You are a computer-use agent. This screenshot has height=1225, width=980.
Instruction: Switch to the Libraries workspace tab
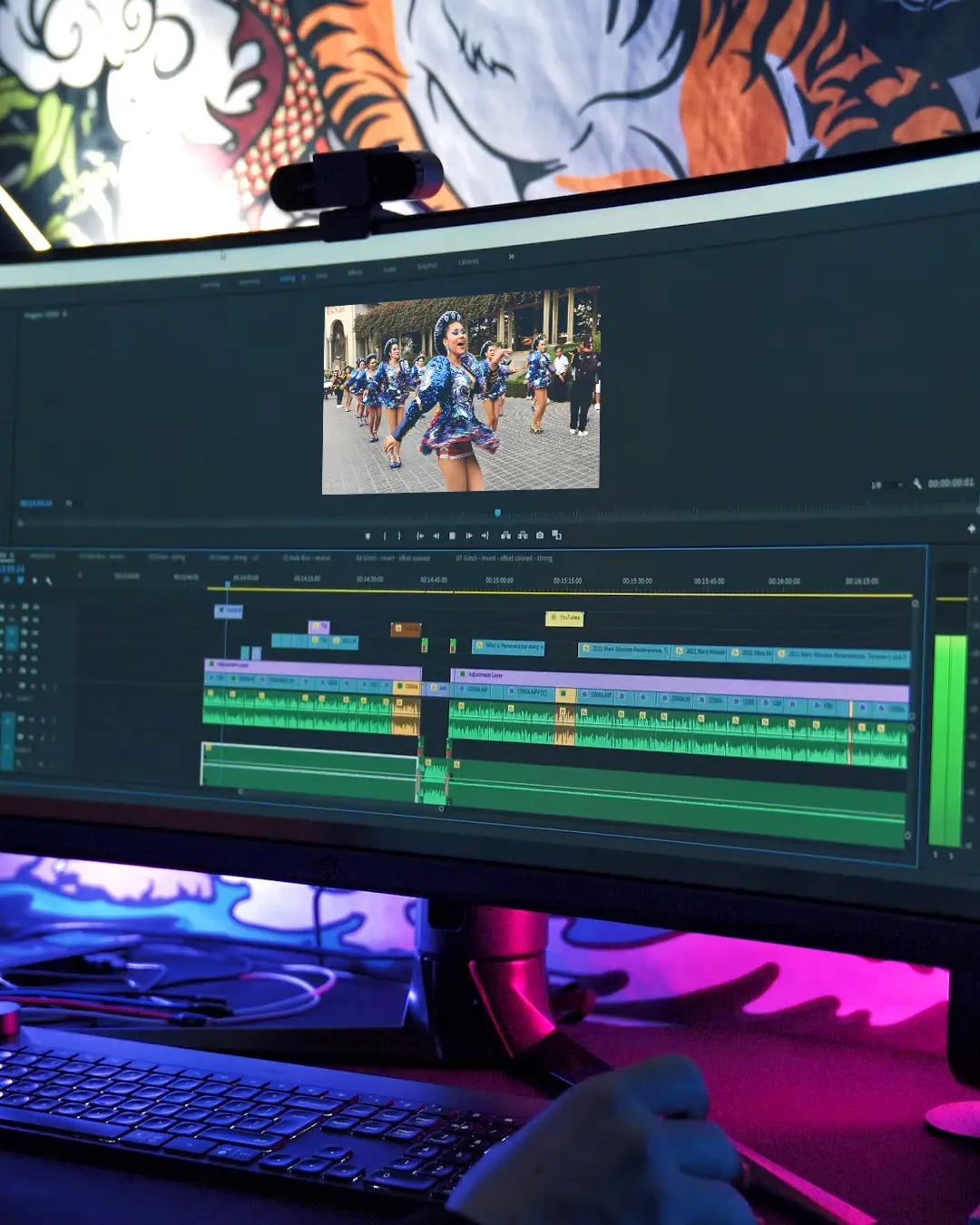(x=468, y=261)
